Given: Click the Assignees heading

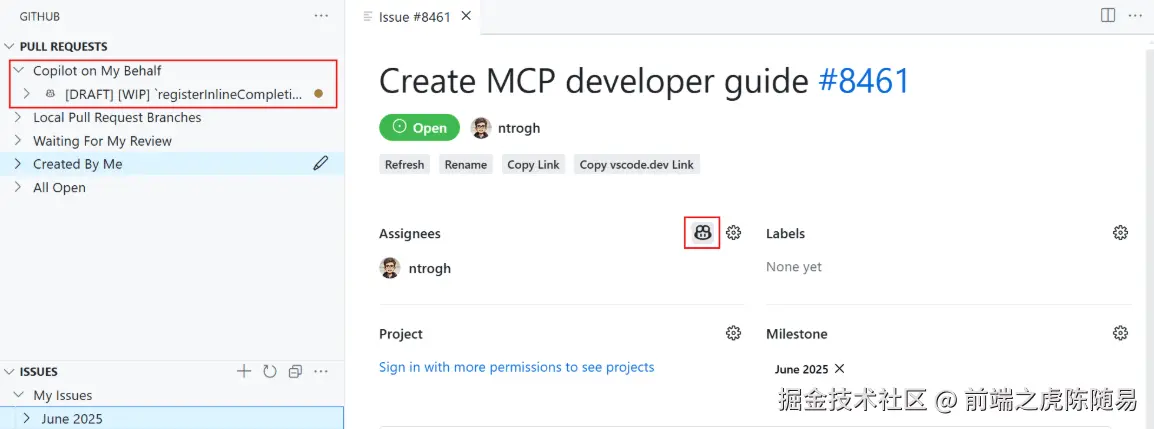Looking at the screenshot, I should click(x=410, y=233).
